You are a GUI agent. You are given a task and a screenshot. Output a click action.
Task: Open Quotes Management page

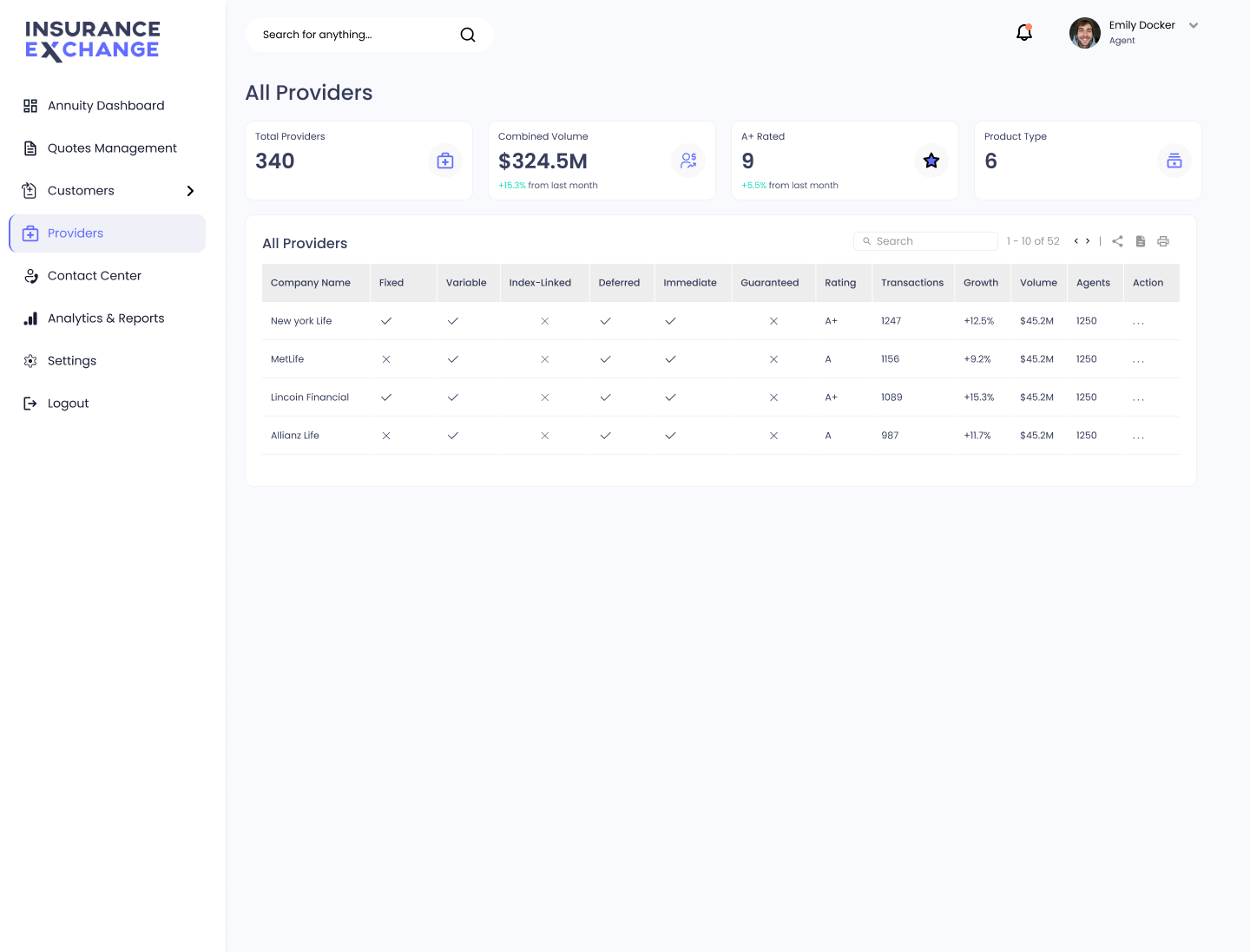(x=107, y=148)
